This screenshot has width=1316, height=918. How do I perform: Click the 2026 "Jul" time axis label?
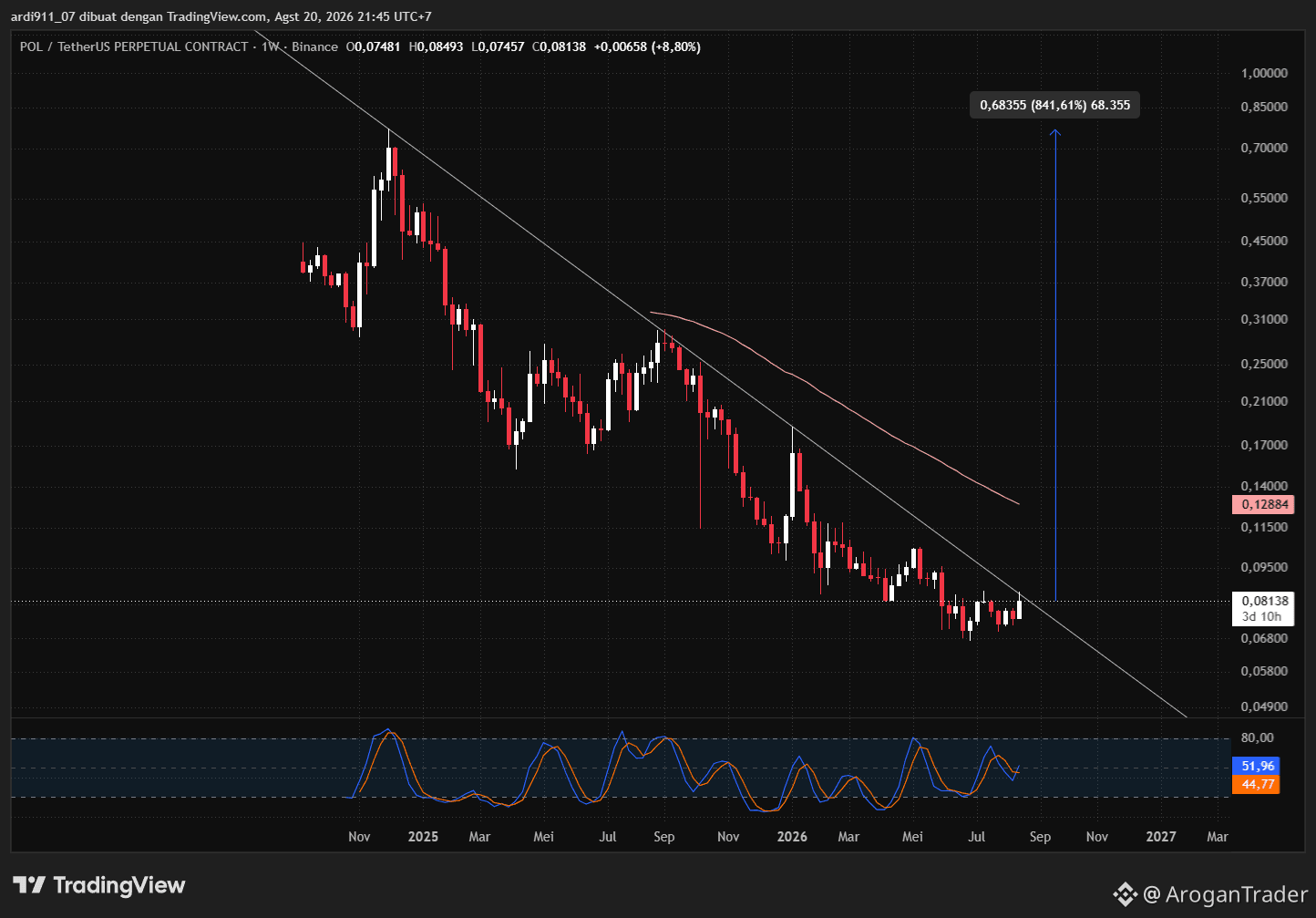977,837
